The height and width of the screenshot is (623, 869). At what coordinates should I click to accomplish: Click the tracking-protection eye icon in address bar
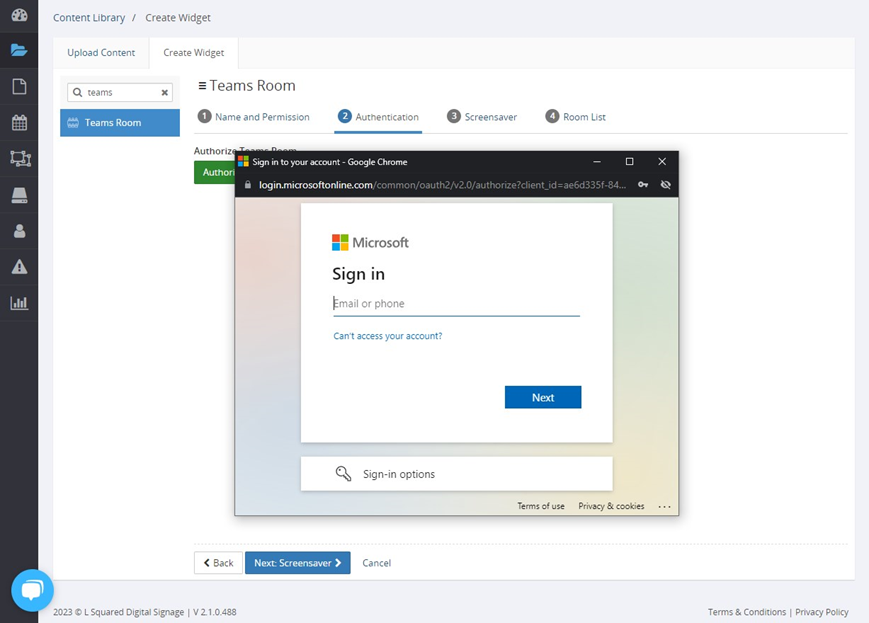(666, 185)
